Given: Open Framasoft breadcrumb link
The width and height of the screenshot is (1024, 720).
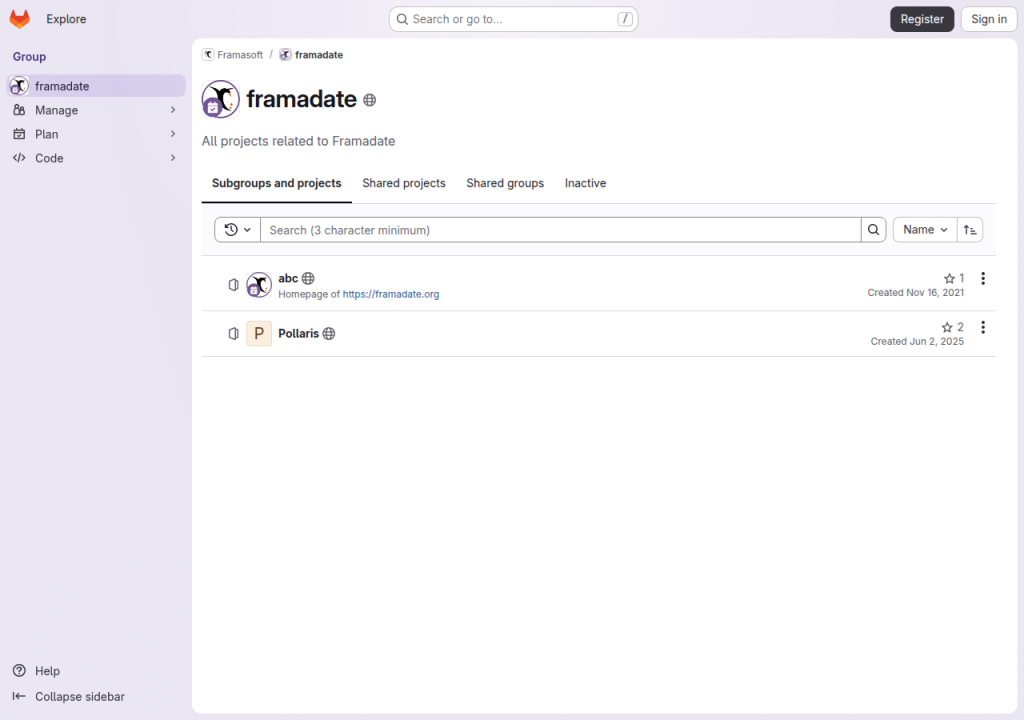Looking at the screenshot, I should coord(240,55).
